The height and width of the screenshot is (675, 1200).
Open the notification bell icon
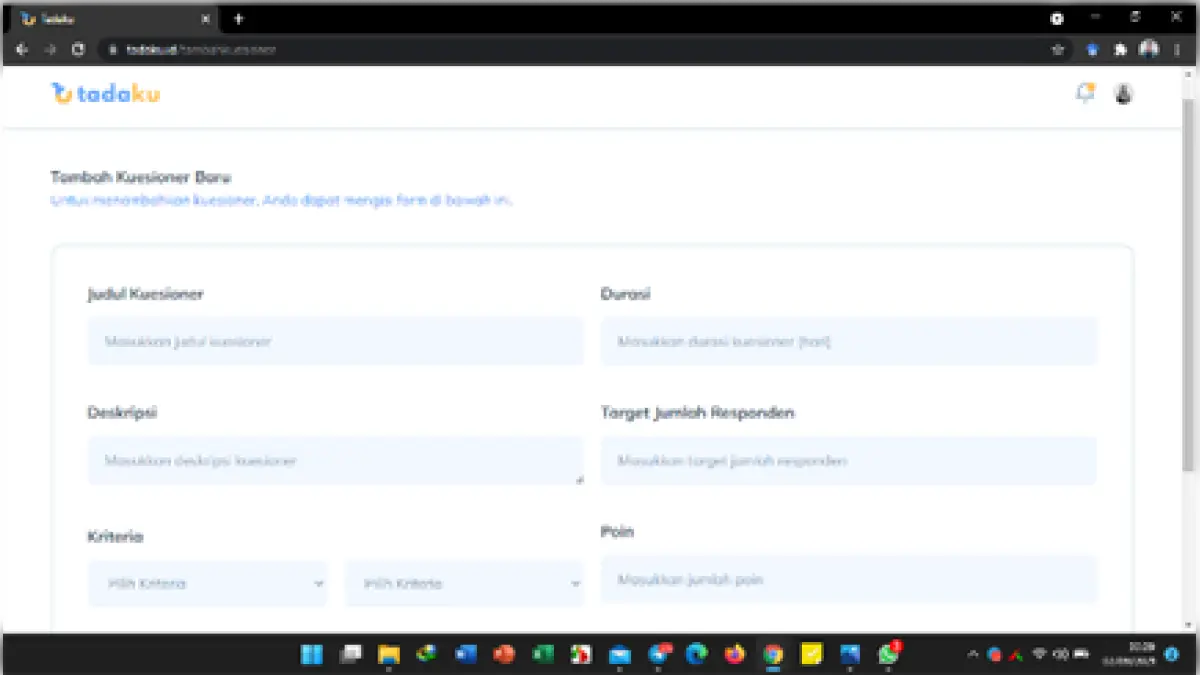[x=1084, y=93]
